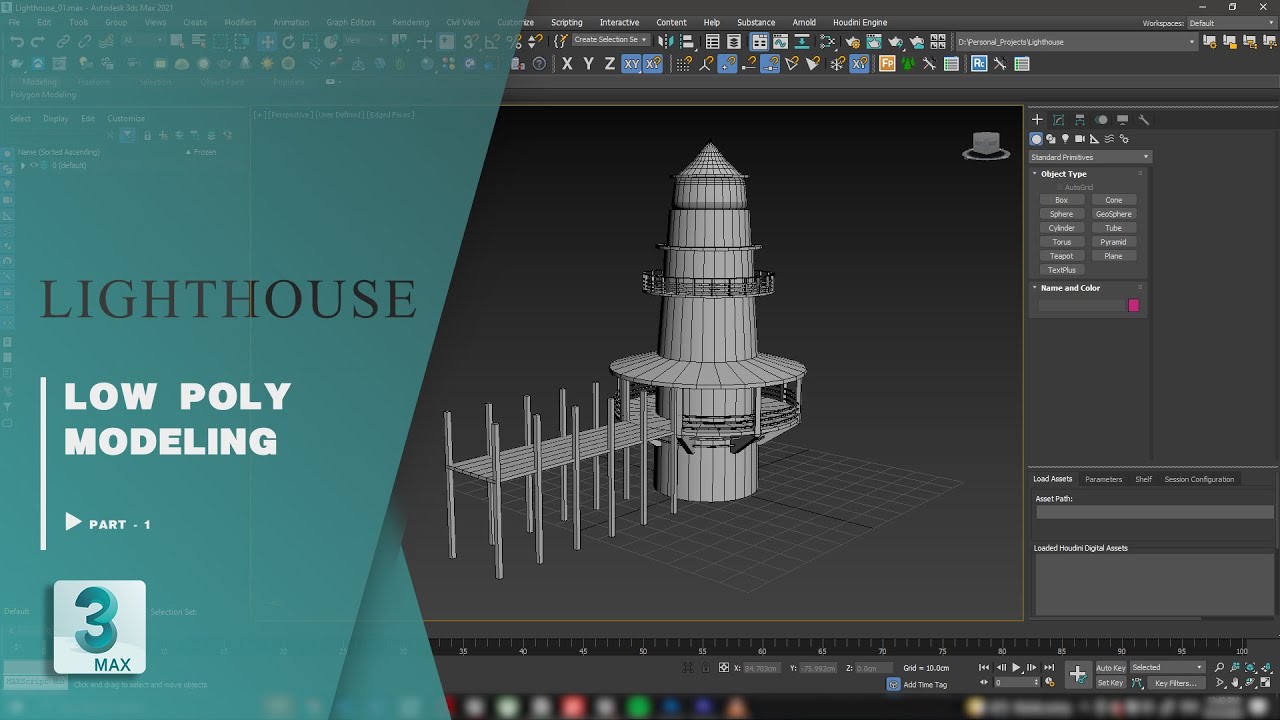Create a Teapot primitive
The image size is (1280, 720).
1062,256
